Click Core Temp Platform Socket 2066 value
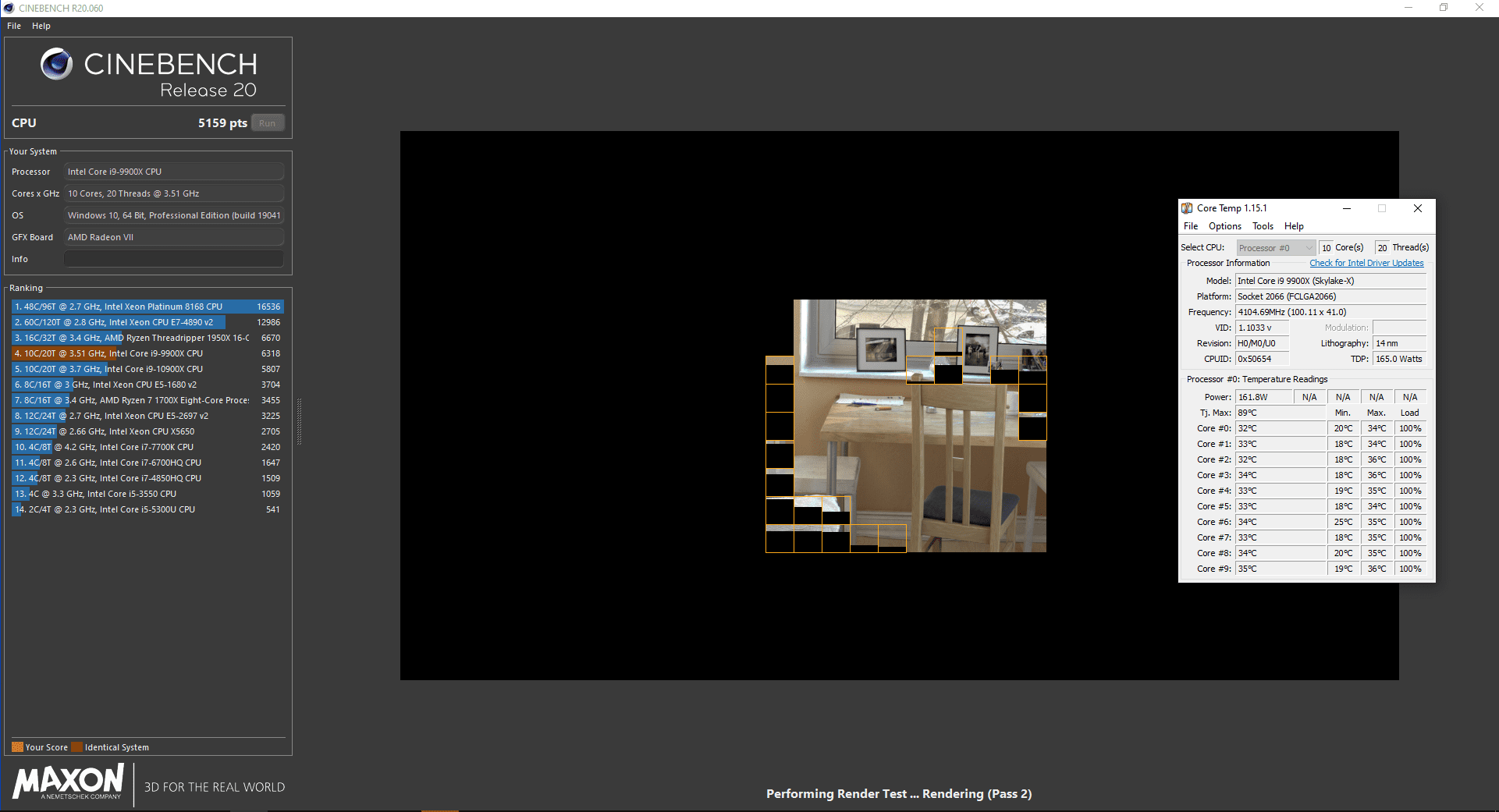Image resolution: width=1499 pixels, height=812 pixels. [1330, 296]
